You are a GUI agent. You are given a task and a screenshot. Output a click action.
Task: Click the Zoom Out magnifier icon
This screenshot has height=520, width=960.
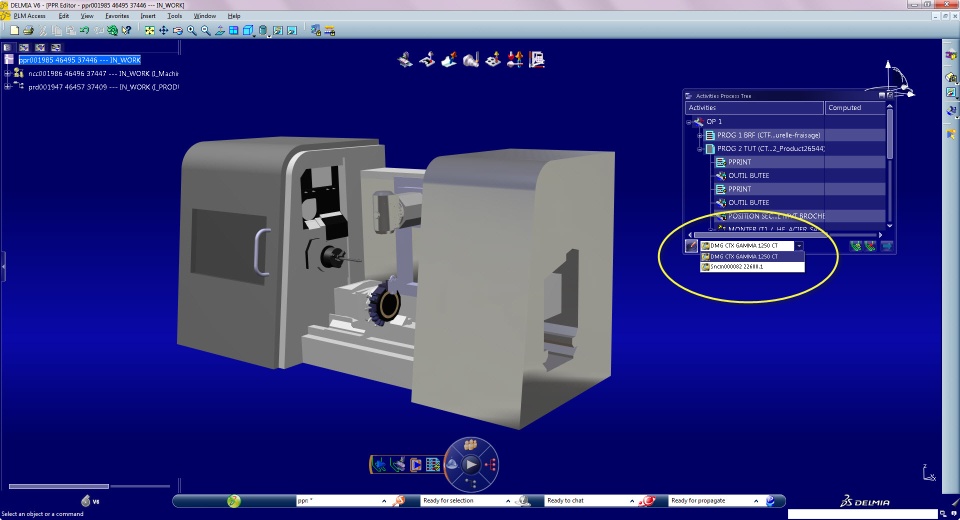tap(206, 30)
